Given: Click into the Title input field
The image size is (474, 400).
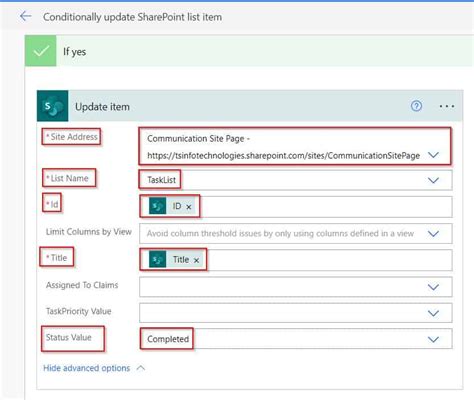Looking at the screenshot, I should pyautogui.click(x=296, y=260).
